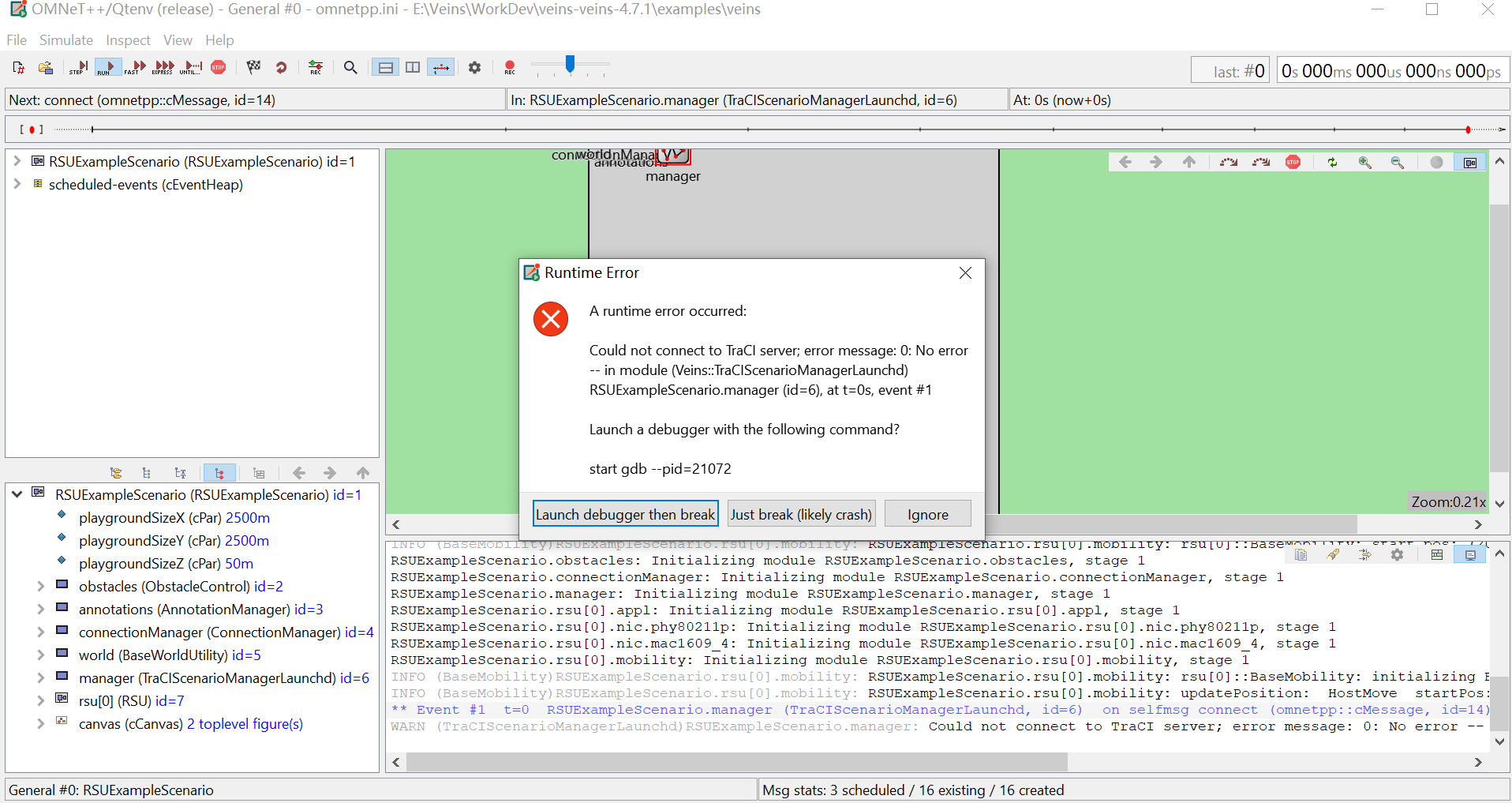Switch inspector to flat mode icon
Image resolution: width=1512 pixels, height=803 pixels.
147,473
